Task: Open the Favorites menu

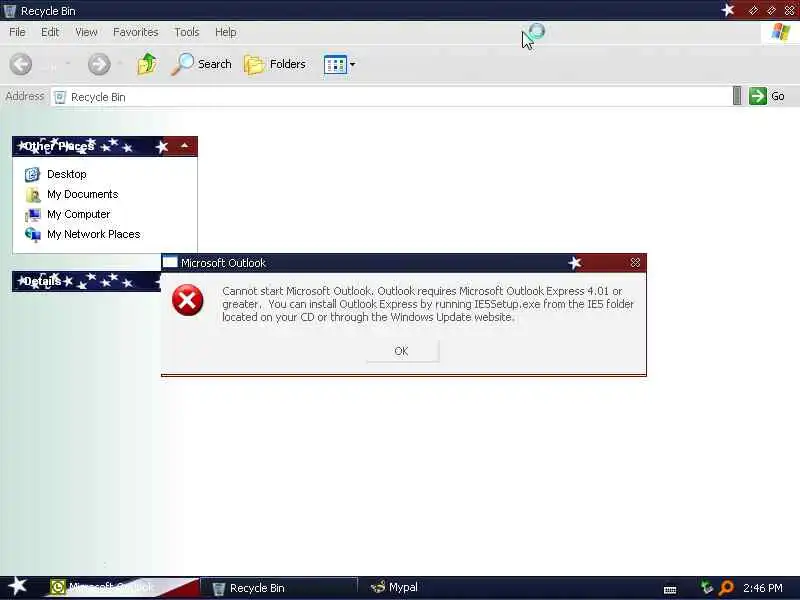Action: click(136, 32)
